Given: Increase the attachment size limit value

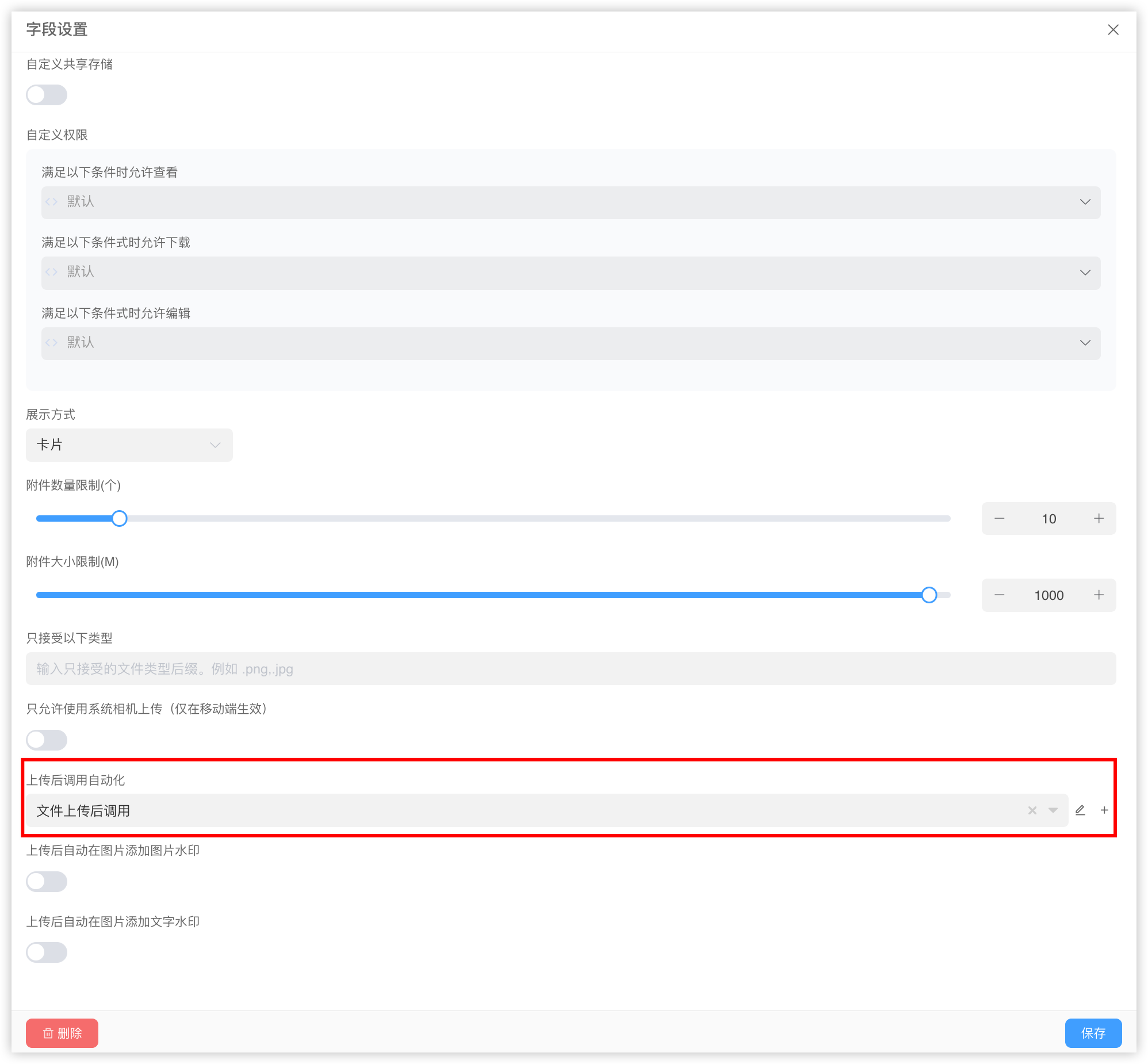Looking at the screenshot, I should pos(1099,595).
